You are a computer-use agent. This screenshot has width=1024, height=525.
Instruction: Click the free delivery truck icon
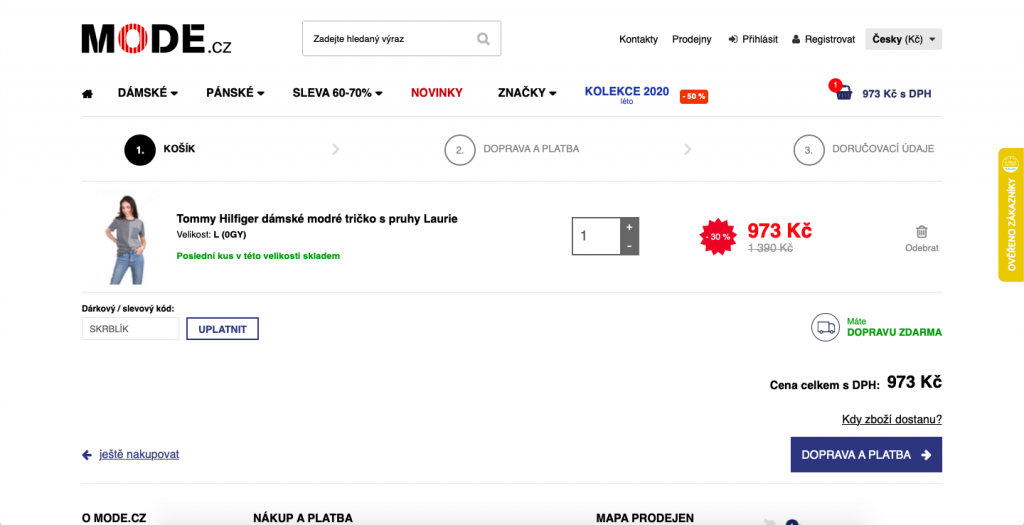[825, 327]
